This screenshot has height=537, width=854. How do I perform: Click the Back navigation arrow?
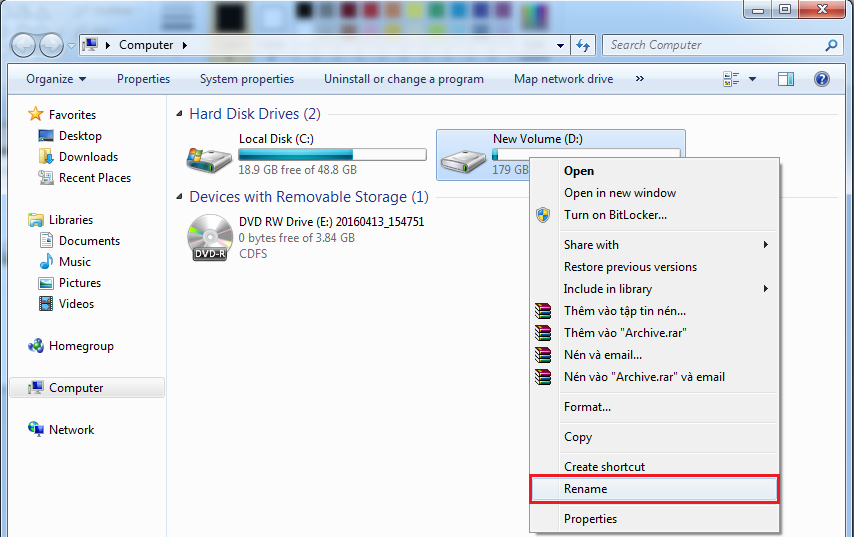23,45
